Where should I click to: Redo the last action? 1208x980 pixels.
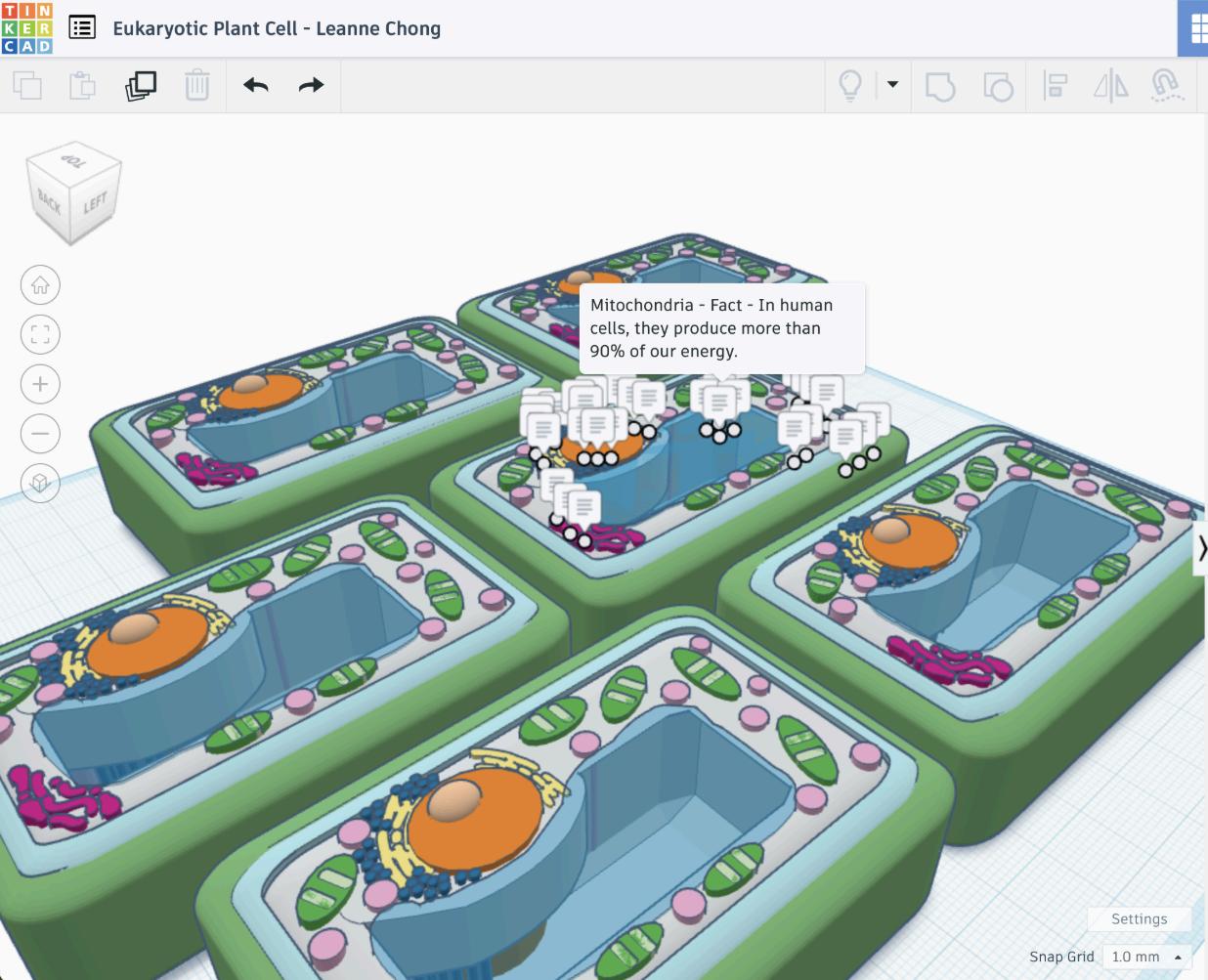coord(311,85)
